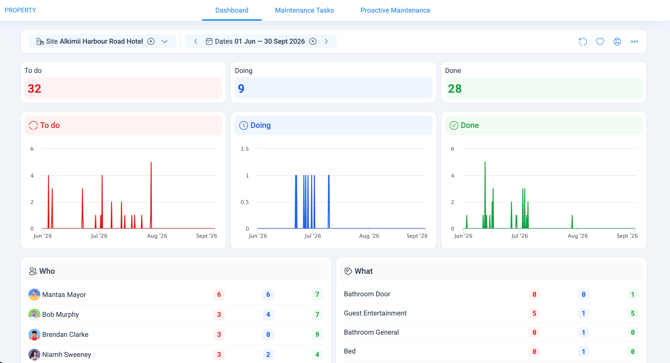Open Proactive Maintenance tab

tap(395, 10)
